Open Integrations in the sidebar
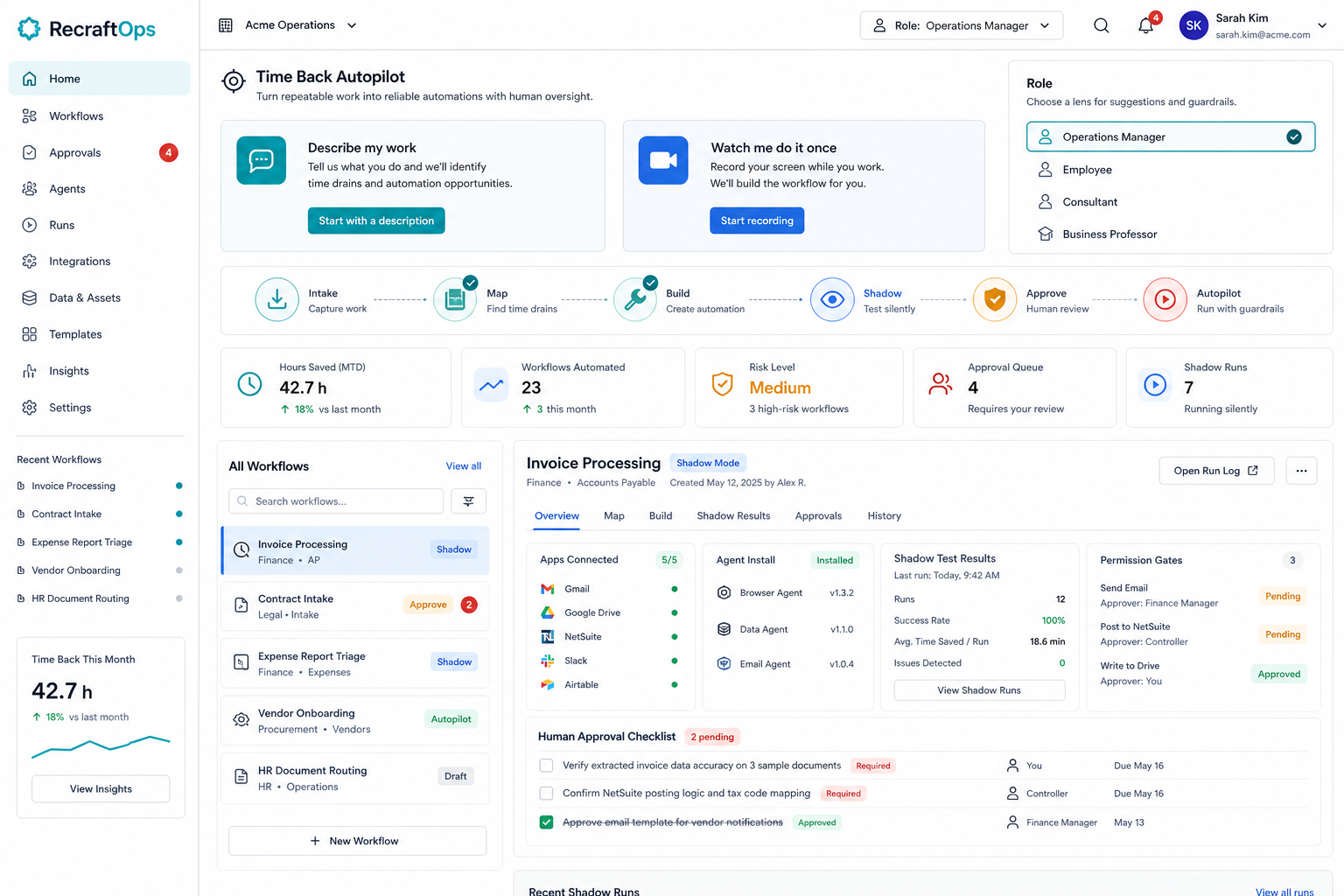The width and height of the screenshot is (1344, 896). [99, 262]
